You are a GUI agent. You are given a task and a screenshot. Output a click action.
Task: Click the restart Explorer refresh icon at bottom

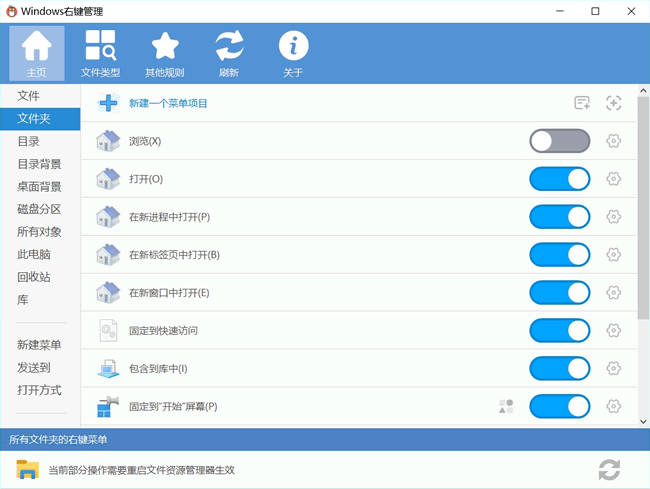point(609,470)
